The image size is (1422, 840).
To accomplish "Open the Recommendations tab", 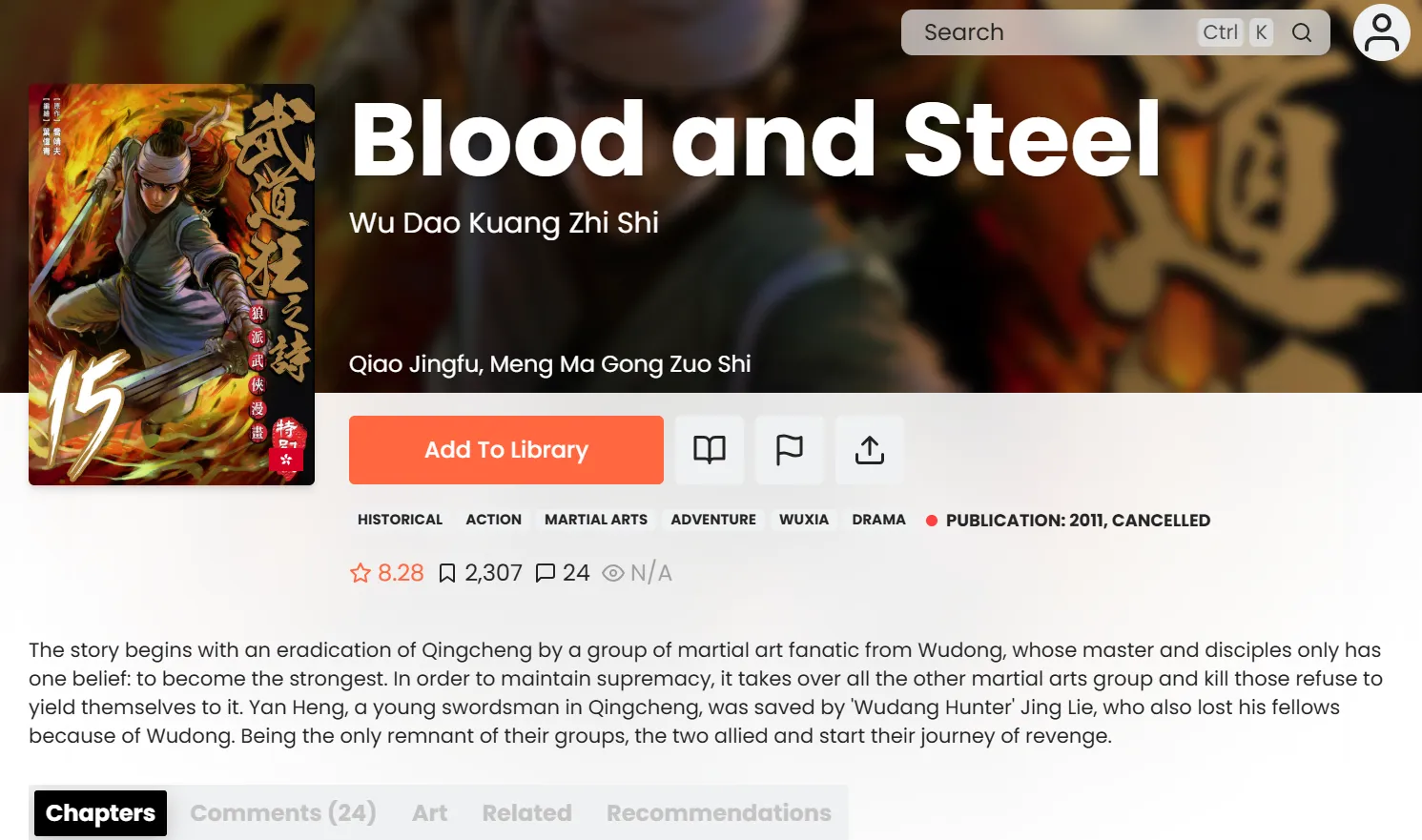I will tap(718, 813).
